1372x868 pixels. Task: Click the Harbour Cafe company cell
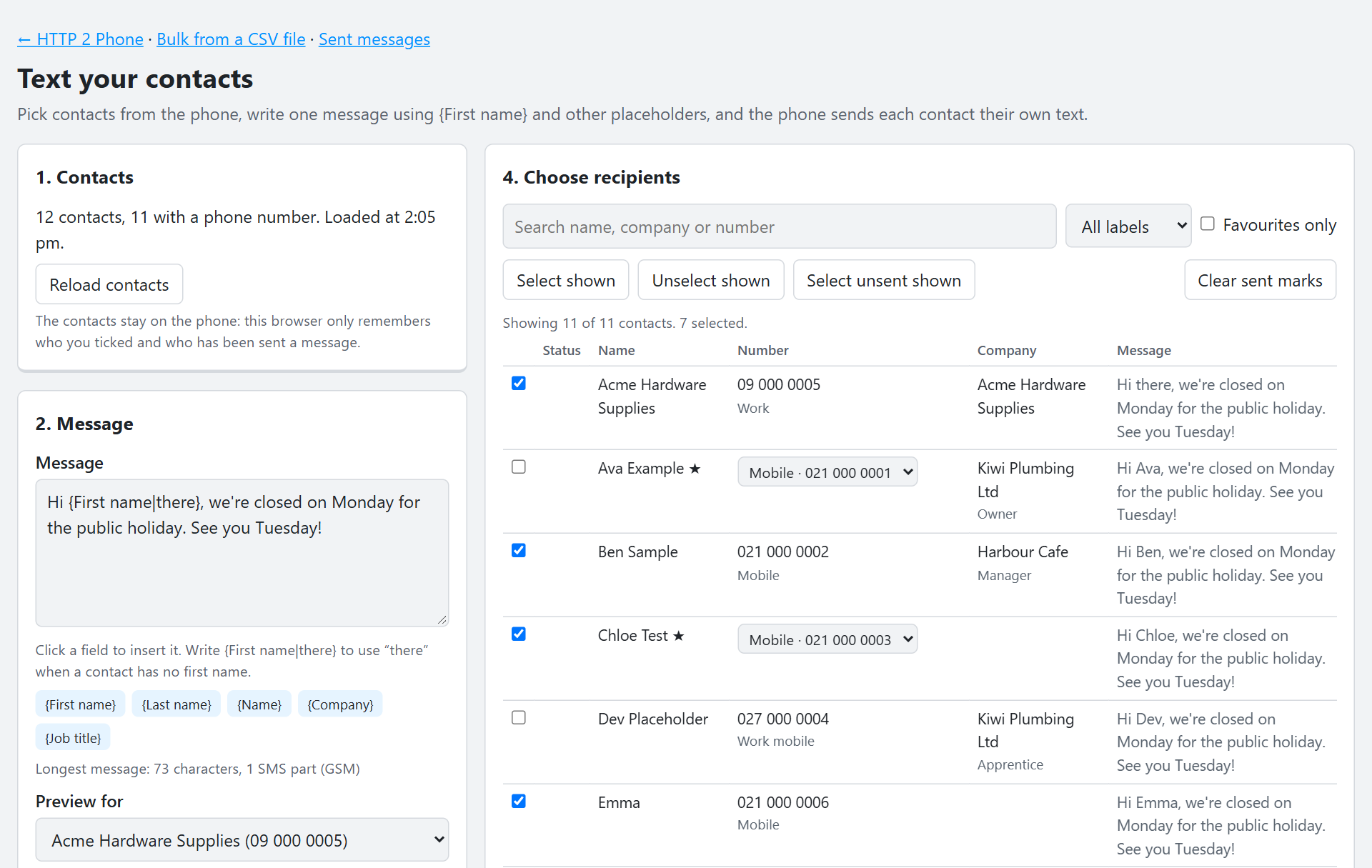tap(1023, 552)
